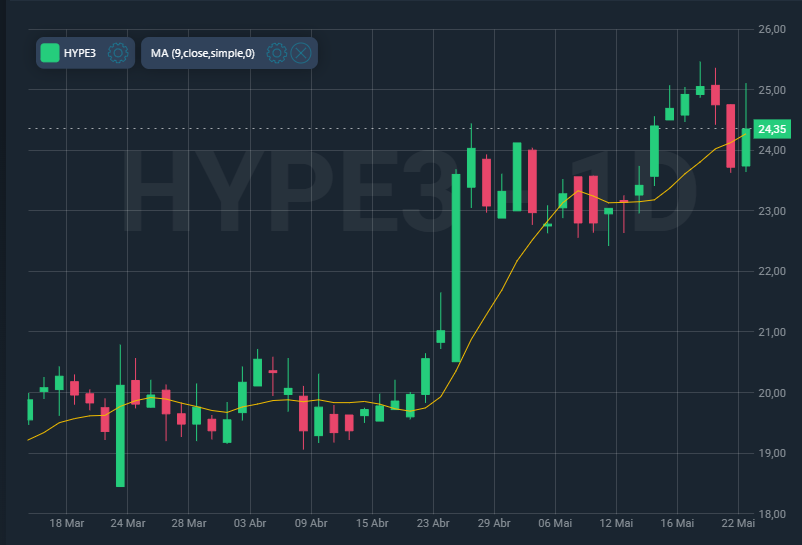Click the 09 Abr date label
Screen dimensions: 802x545
tap(311, 523)
